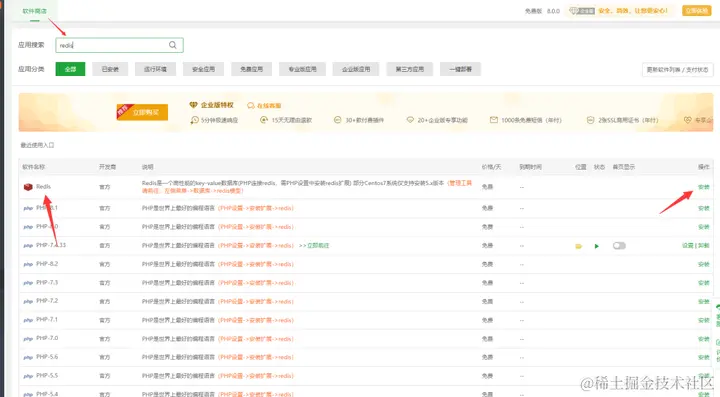Toggle 首页显示 switch for PHP-7.4.33
This screenshot has width=720, height=397.
pyautogui.click(x=619, y=246)
